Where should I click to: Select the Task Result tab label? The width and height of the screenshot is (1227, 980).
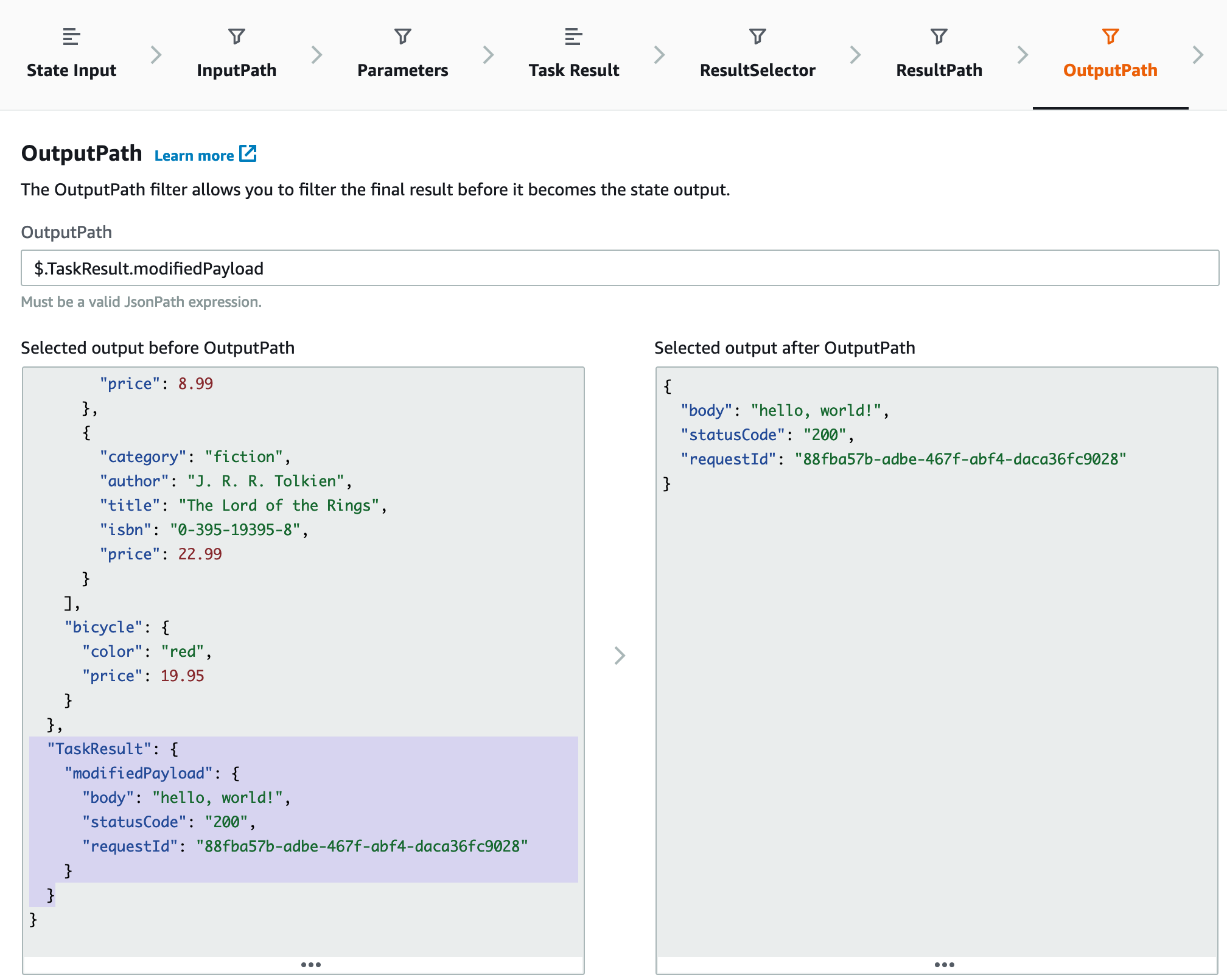coord(573,71)
